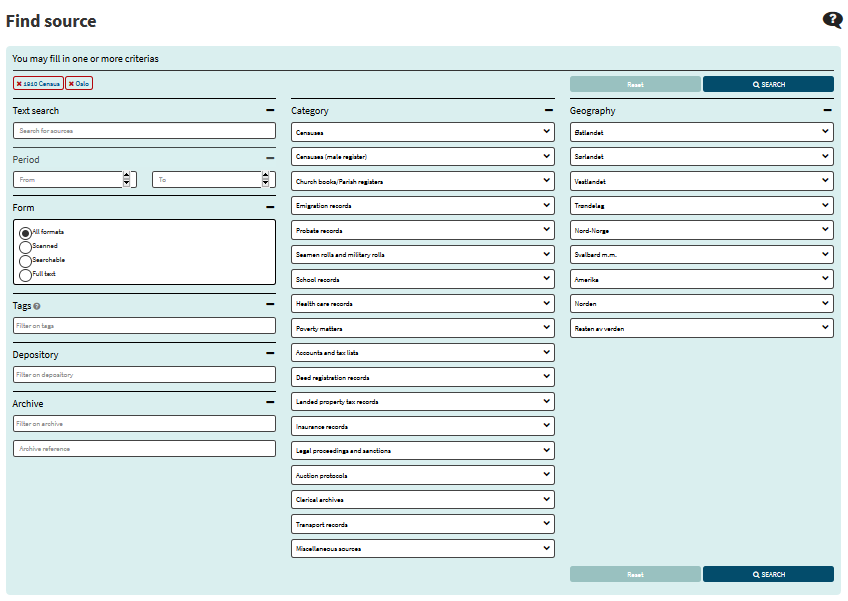Open the Church books/Parish registers dropdown
848x601 pixels.
coord(422,181)
